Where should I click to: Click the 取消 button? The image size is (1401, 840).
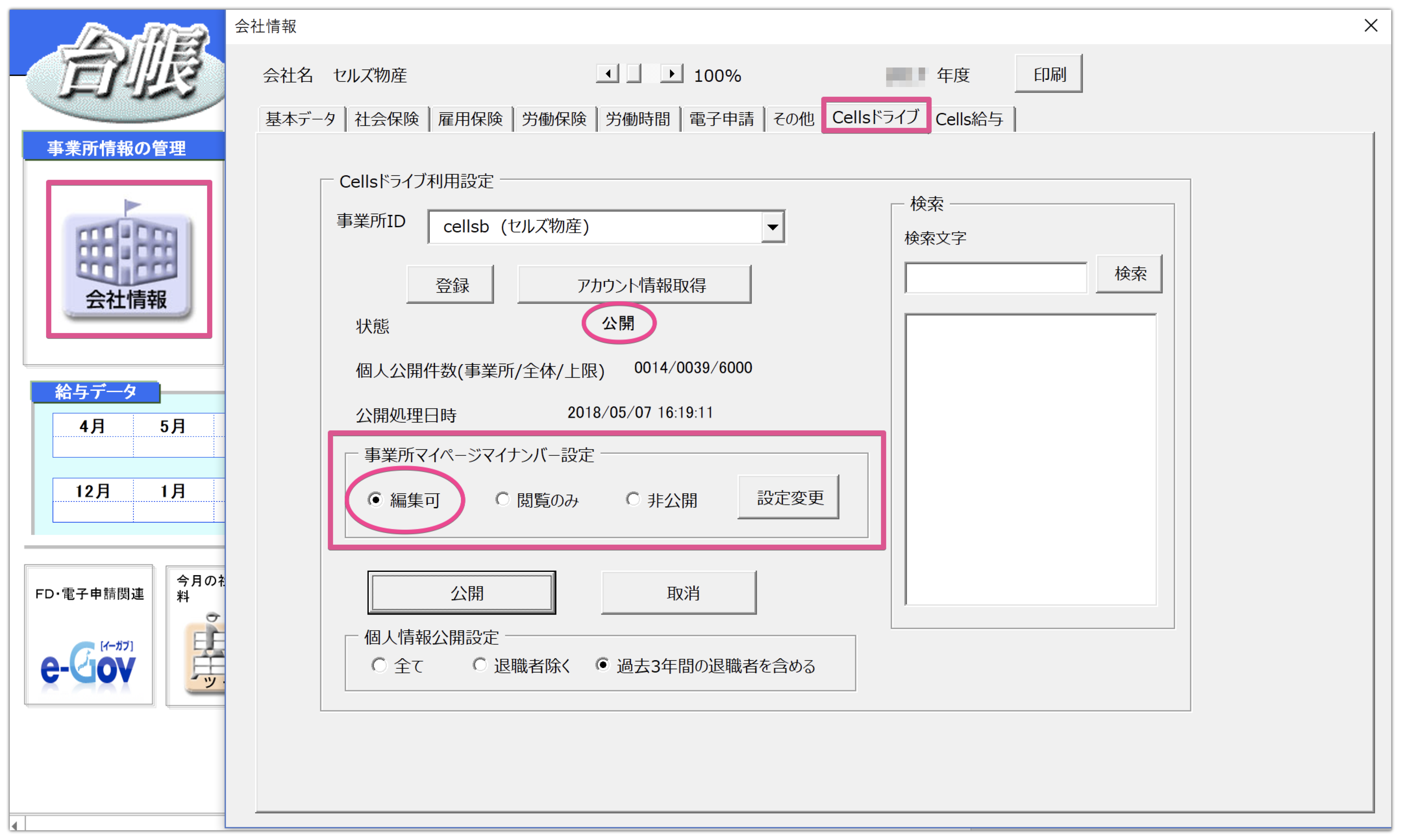click(x=679, y=593)
